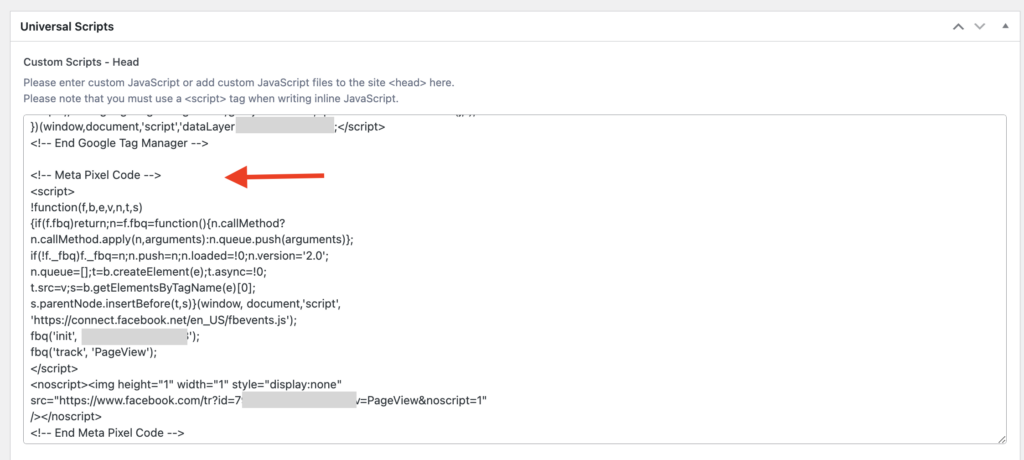Move Universal Scripts panel down
The image size is (1024, 460).
click(979, 27)
